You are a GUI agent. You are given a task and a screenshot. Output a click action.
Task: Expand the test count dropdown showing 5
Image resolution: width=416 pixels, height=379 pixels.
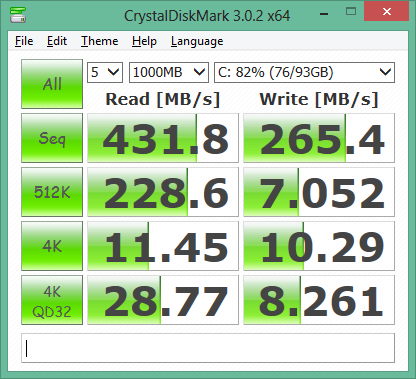tap(105, 72)
